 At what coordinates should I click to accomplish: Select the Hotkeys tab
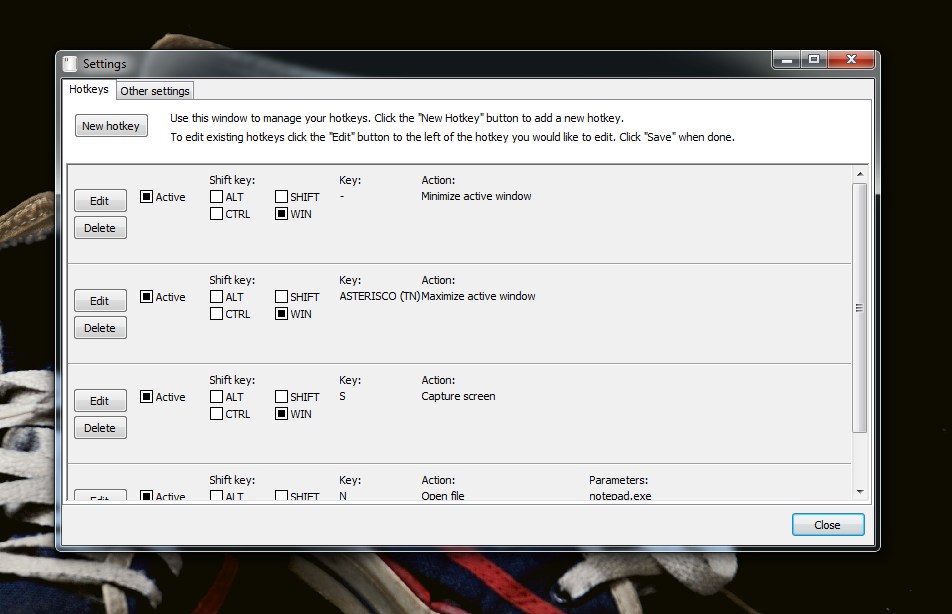pyautogui.click(x=89, y=89)
